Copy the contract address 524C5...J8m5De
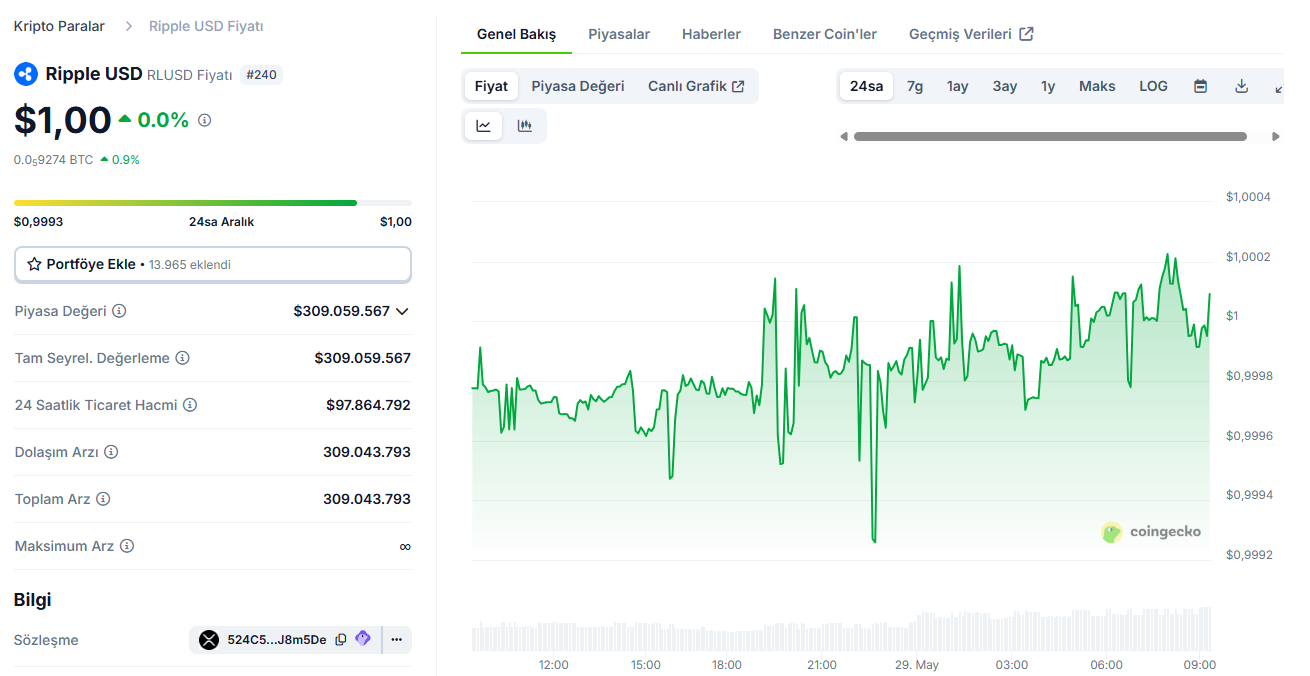1310x676 pixels. tap(341, 640)
